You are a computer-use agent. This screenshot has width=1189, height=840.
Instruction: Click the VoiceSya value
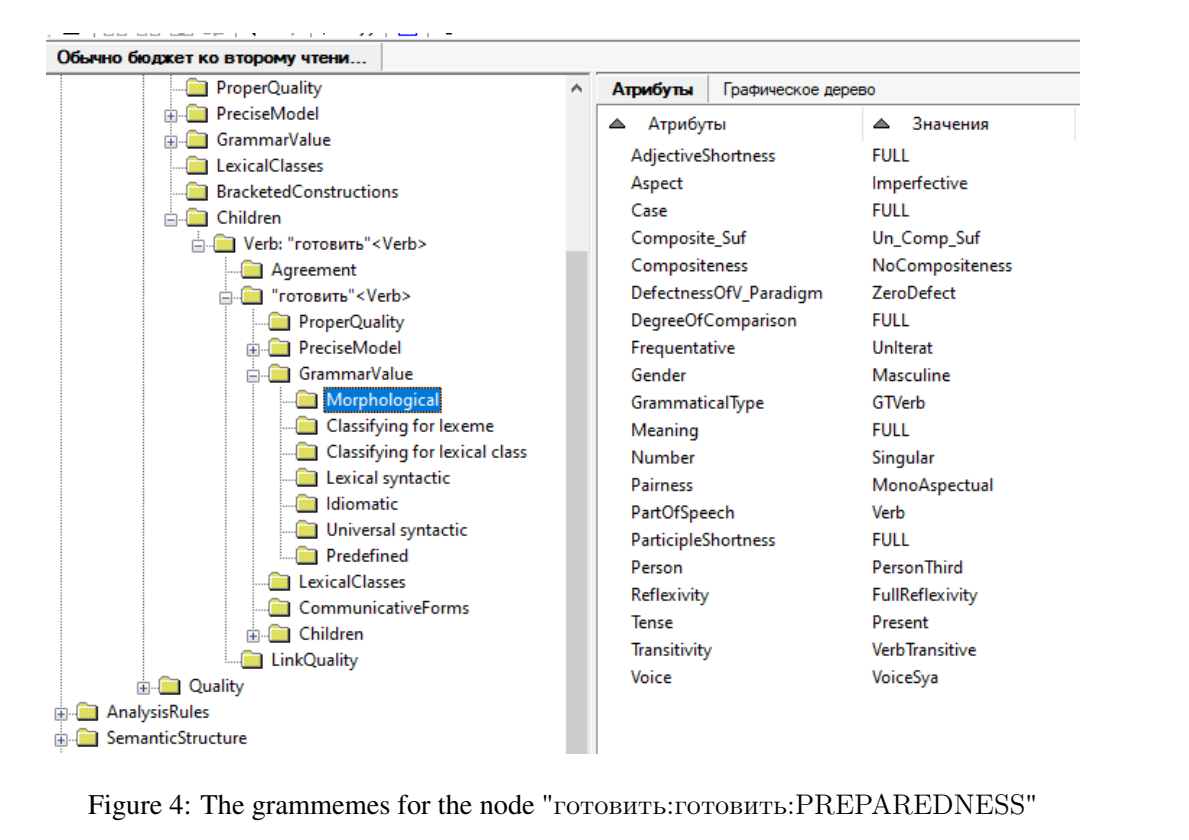(905, 677)
